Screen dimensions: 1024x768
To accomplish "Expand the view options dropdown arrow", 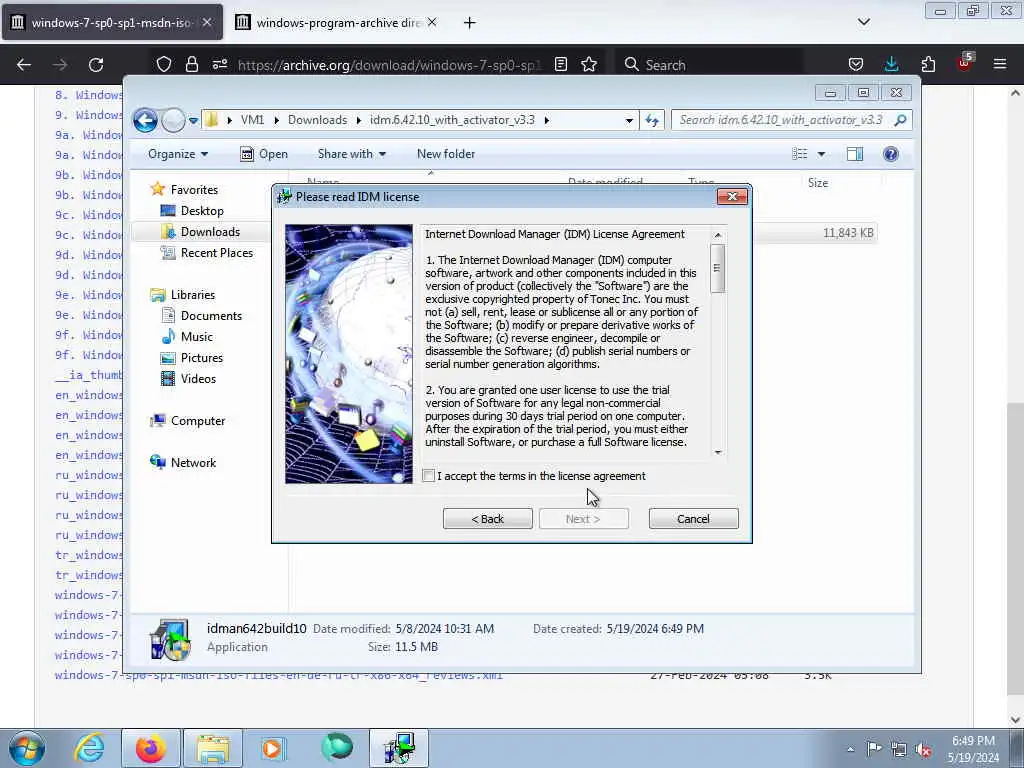I will (x=822, y=154).
